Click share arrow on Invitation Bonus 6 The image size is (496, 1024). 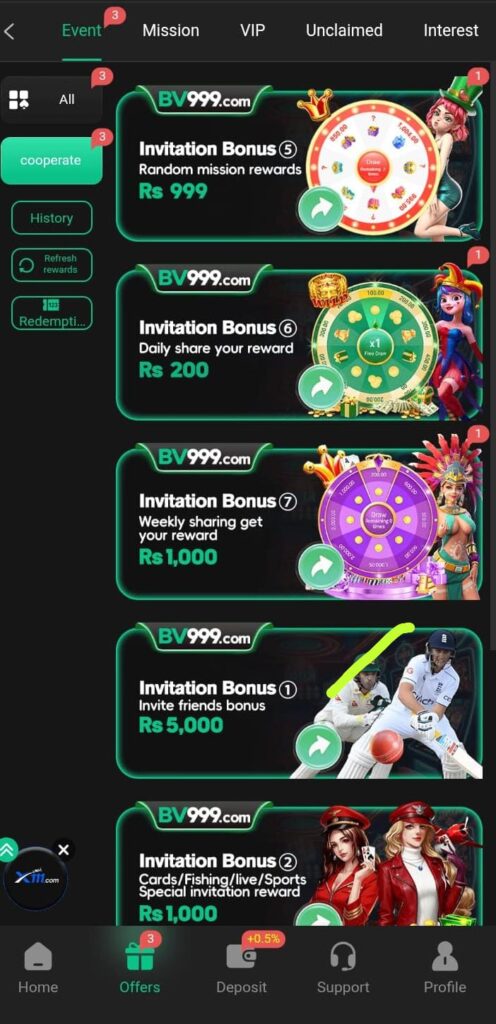coord(320,388)
